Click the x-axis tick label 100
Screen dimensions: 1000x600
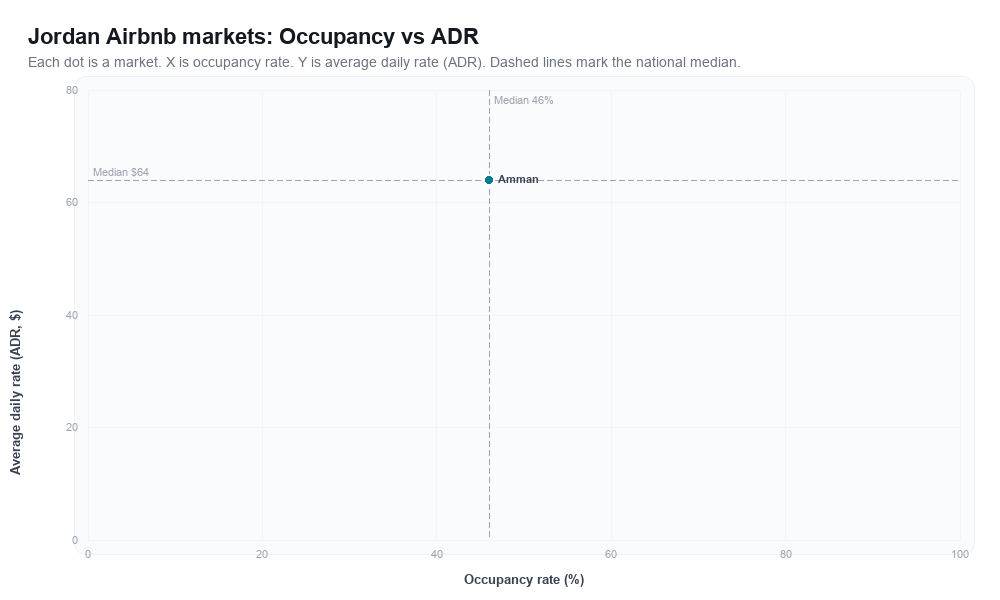click(960, 555)
